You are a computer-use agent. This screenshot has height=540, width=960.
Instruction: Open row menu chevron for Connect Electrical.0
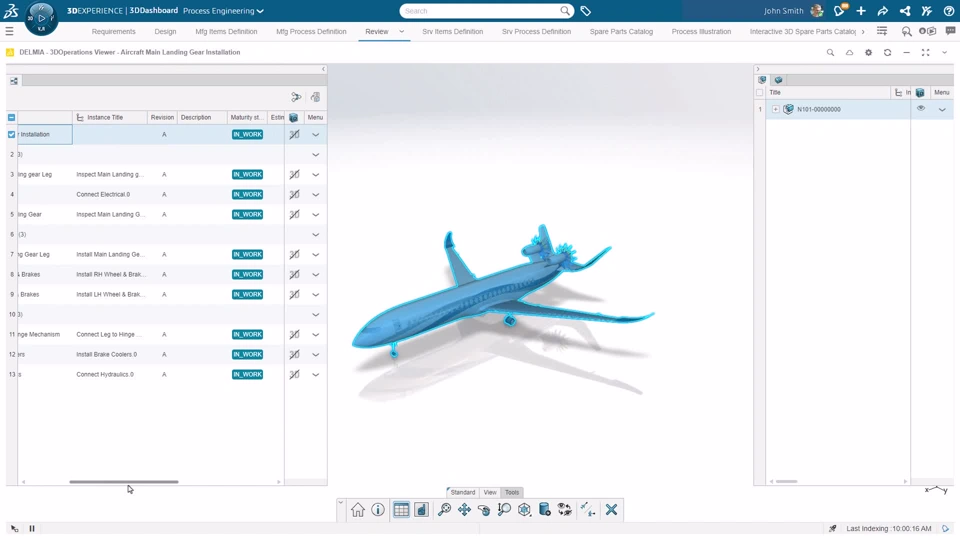315,195
